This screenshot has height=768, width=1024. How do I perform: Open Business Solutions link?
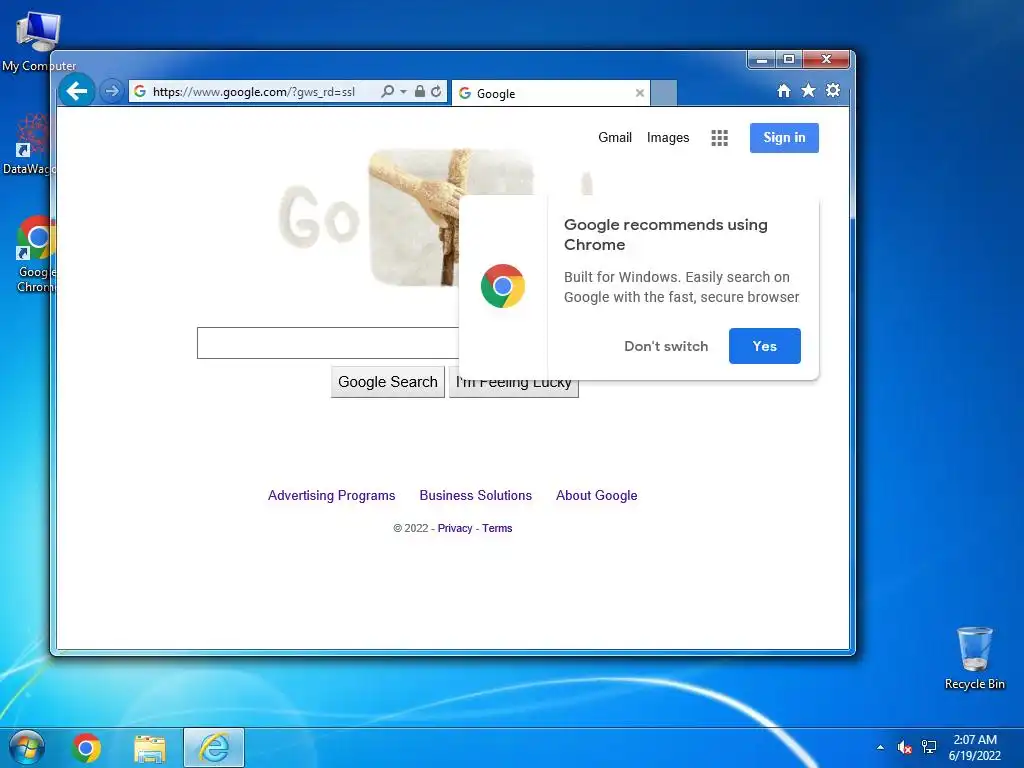pyautogui.click(x=476, y=496)
